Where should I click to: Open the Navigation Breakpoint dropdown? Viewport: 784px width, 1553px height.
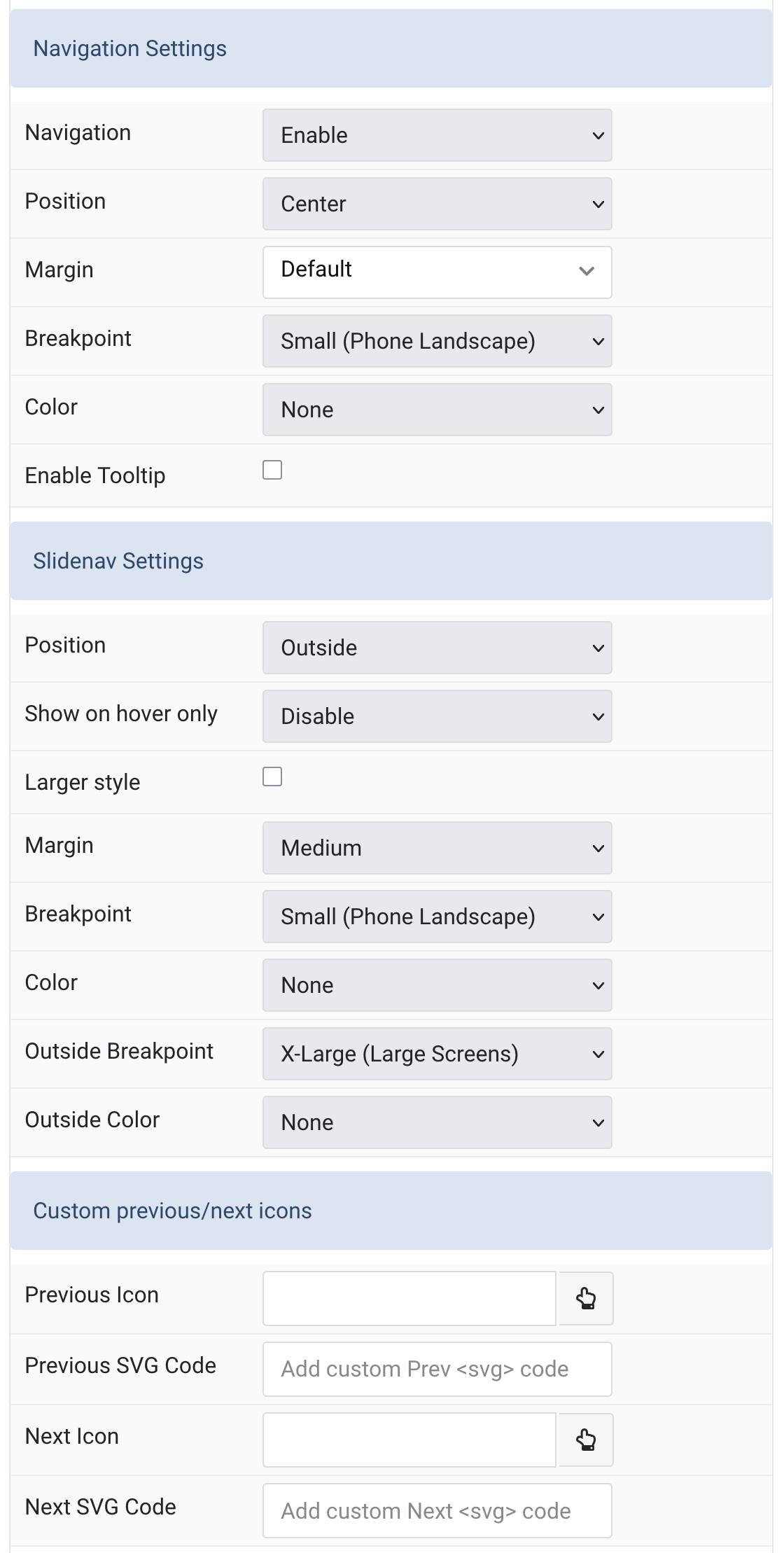pyautogui.click(x=437, y=341)
